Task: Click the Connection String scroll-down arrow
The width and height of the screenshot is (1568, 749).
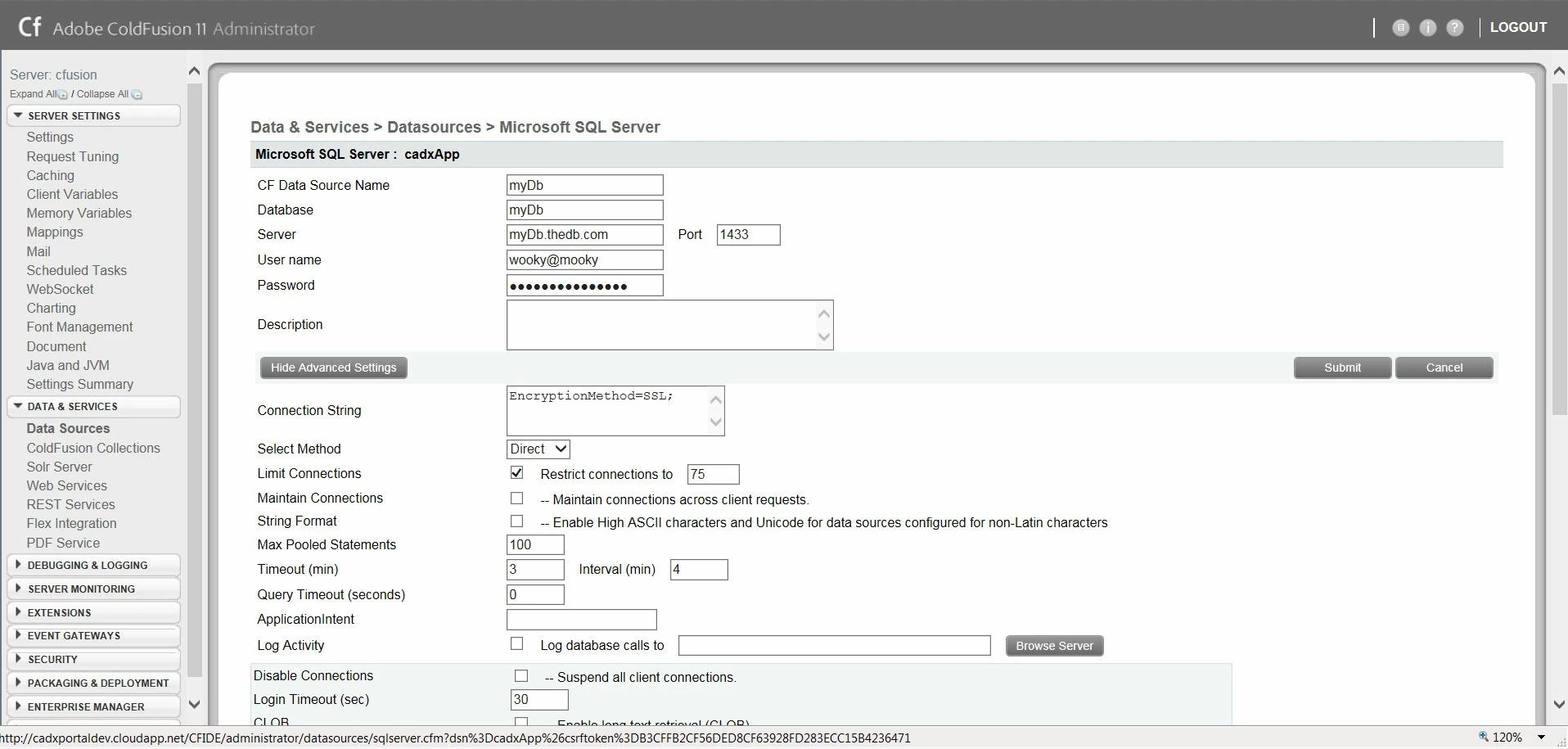Action: pos(716,422)
